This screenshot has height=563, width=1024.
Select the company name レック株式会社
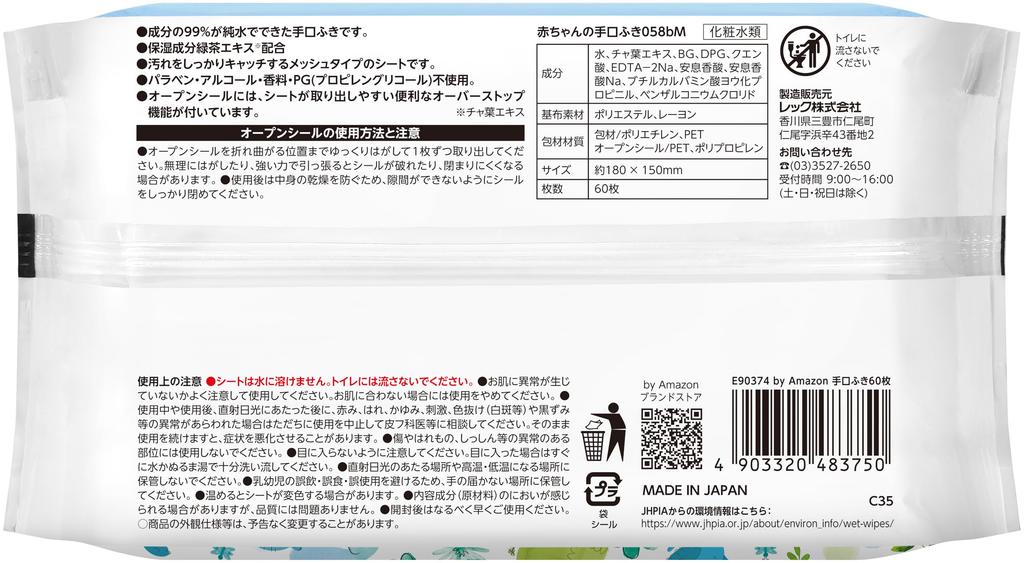[820, 107]
